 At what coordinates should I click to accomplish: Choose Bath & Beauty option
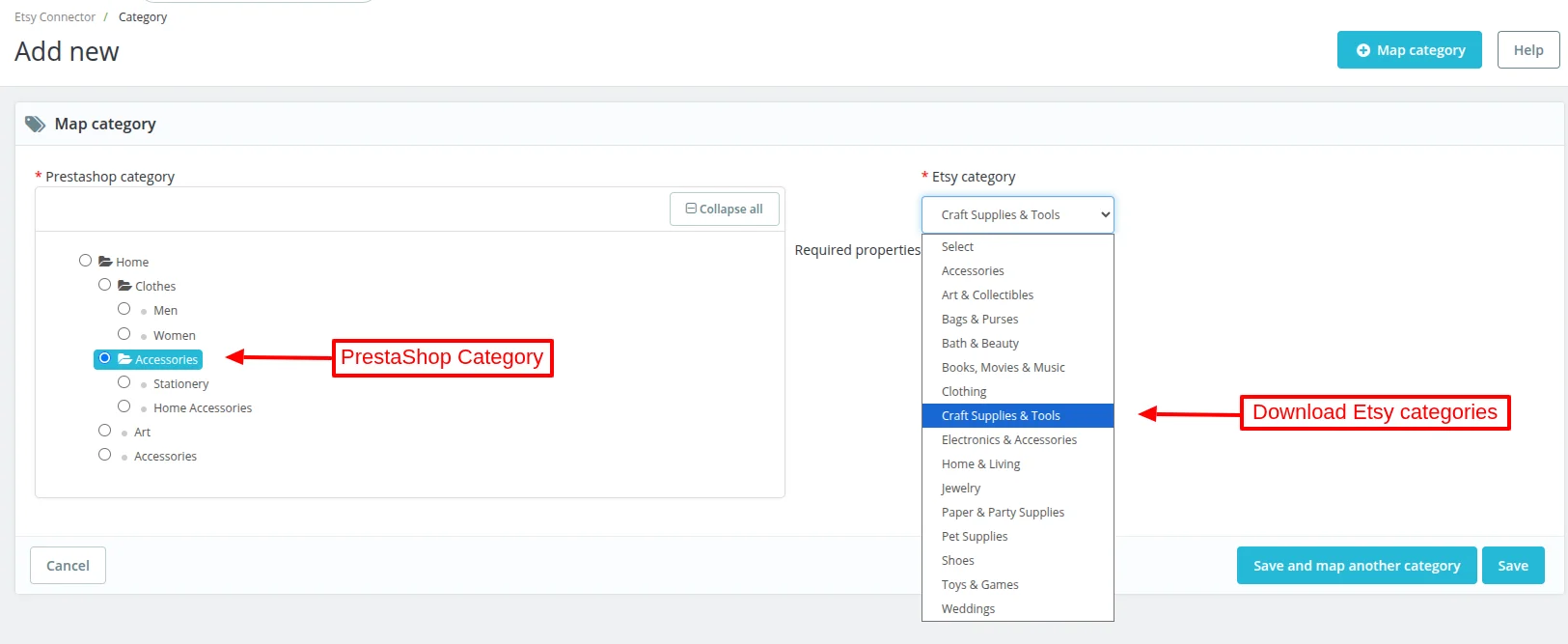(1018, 344)
